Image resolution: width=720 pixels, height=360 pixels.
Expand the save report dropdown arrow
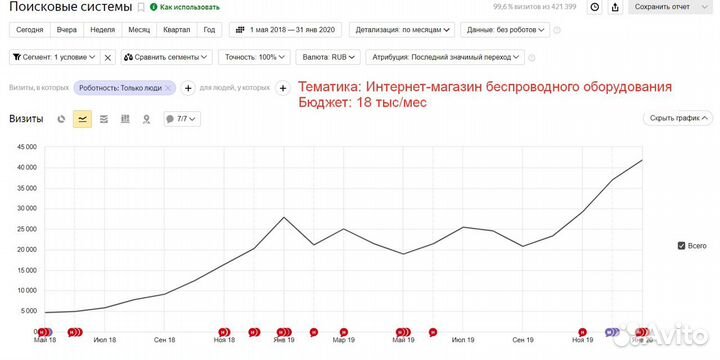[704, 7]
